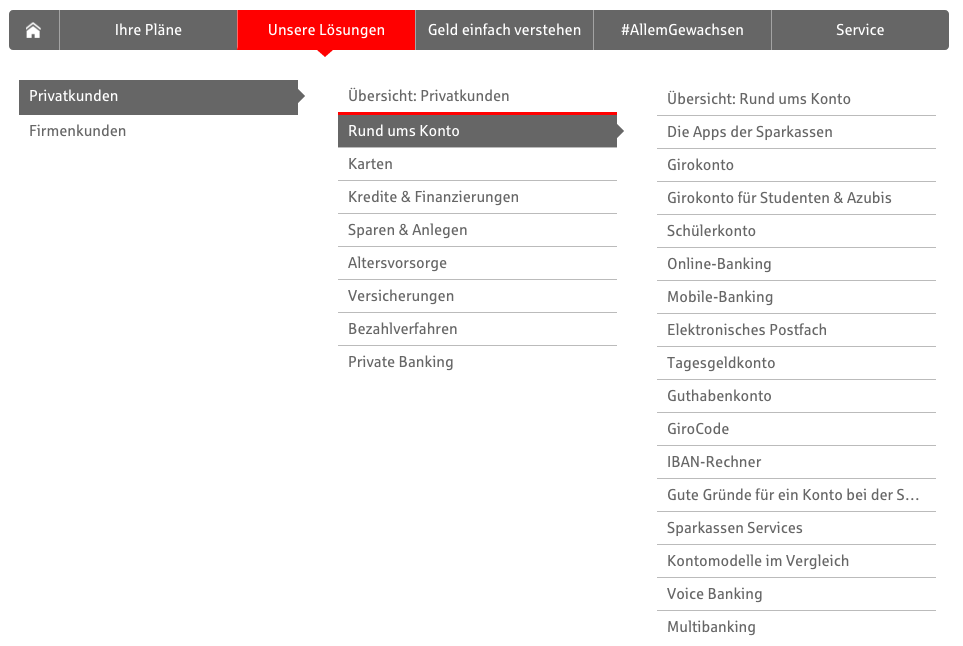Click the home icon in navigation bar
The image size is (963, 646).
click(x=34, y=30)
